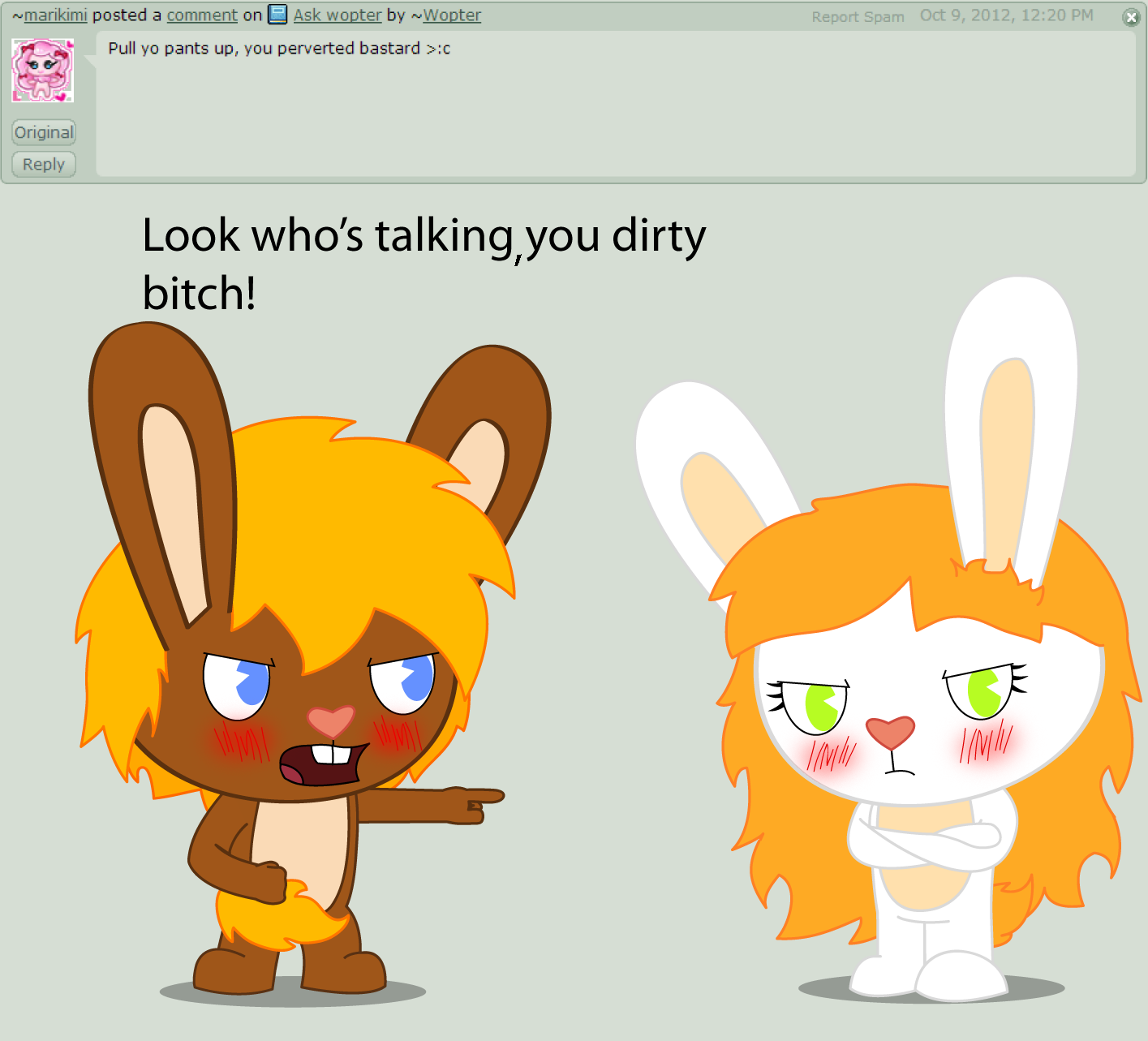1148x1041 pixels.
Task: Open the marikimi user profile link
Action: (55, 15)
